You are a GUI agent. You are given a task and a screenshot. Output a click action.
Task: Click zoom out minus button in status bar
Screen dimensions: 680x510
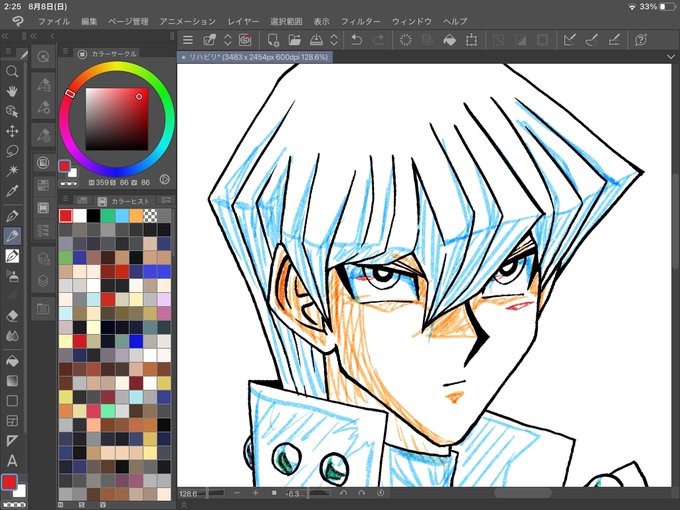click(x=237, y=493)
